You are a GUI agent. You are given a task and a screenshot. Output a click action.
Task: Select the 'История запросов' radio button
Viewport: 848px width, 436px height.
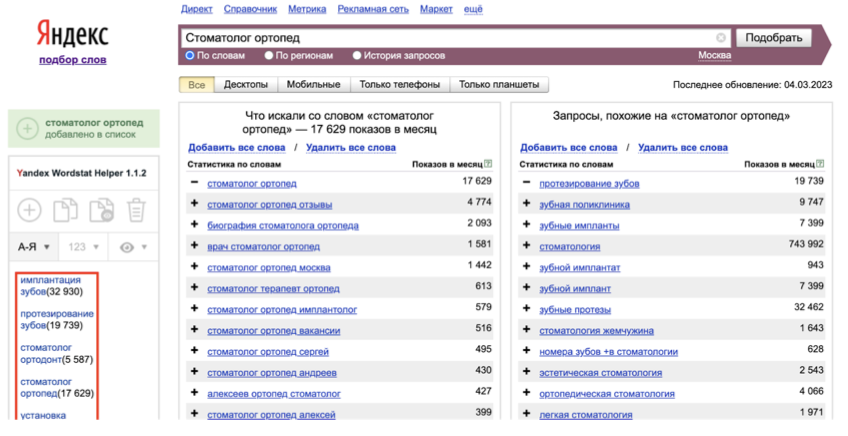click(x=357, y=55)
